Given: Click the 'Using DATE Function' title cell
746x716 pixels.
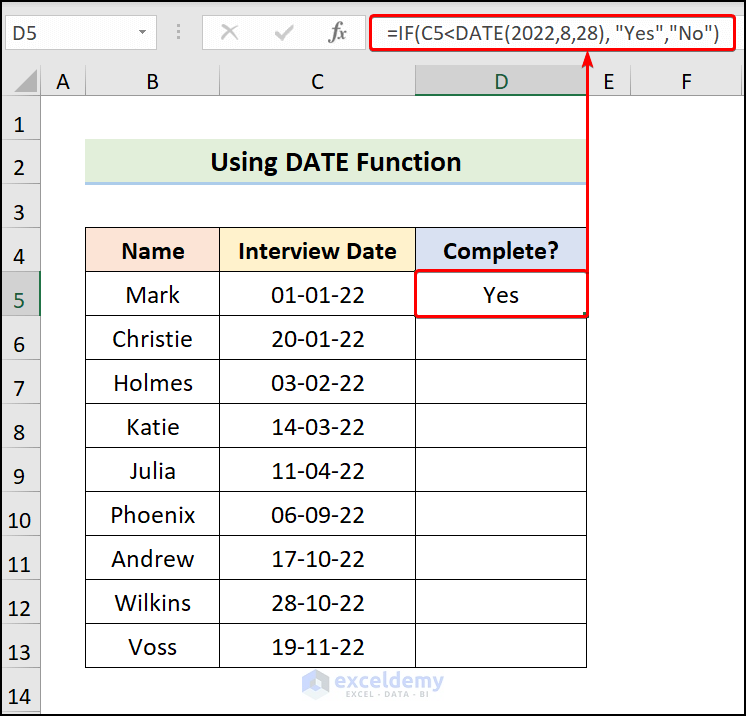Looking at the screenshot, I should (x=335, y=162).
